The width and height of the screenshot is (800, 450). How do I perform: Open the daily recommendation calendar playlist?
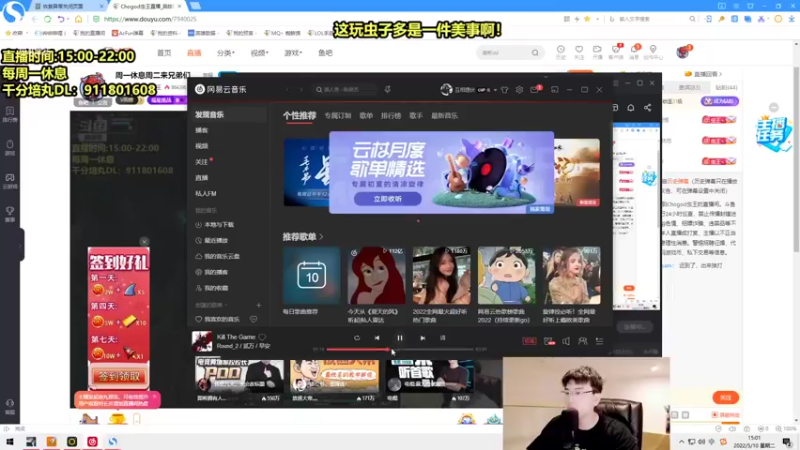point(311,276)
